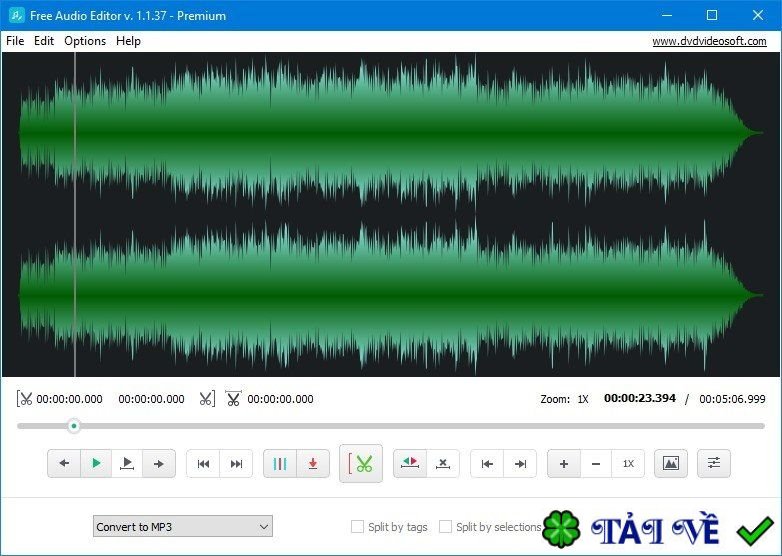Screen dimensions: 782x556
Task: Open the Options menu
Action: [85, 41]
